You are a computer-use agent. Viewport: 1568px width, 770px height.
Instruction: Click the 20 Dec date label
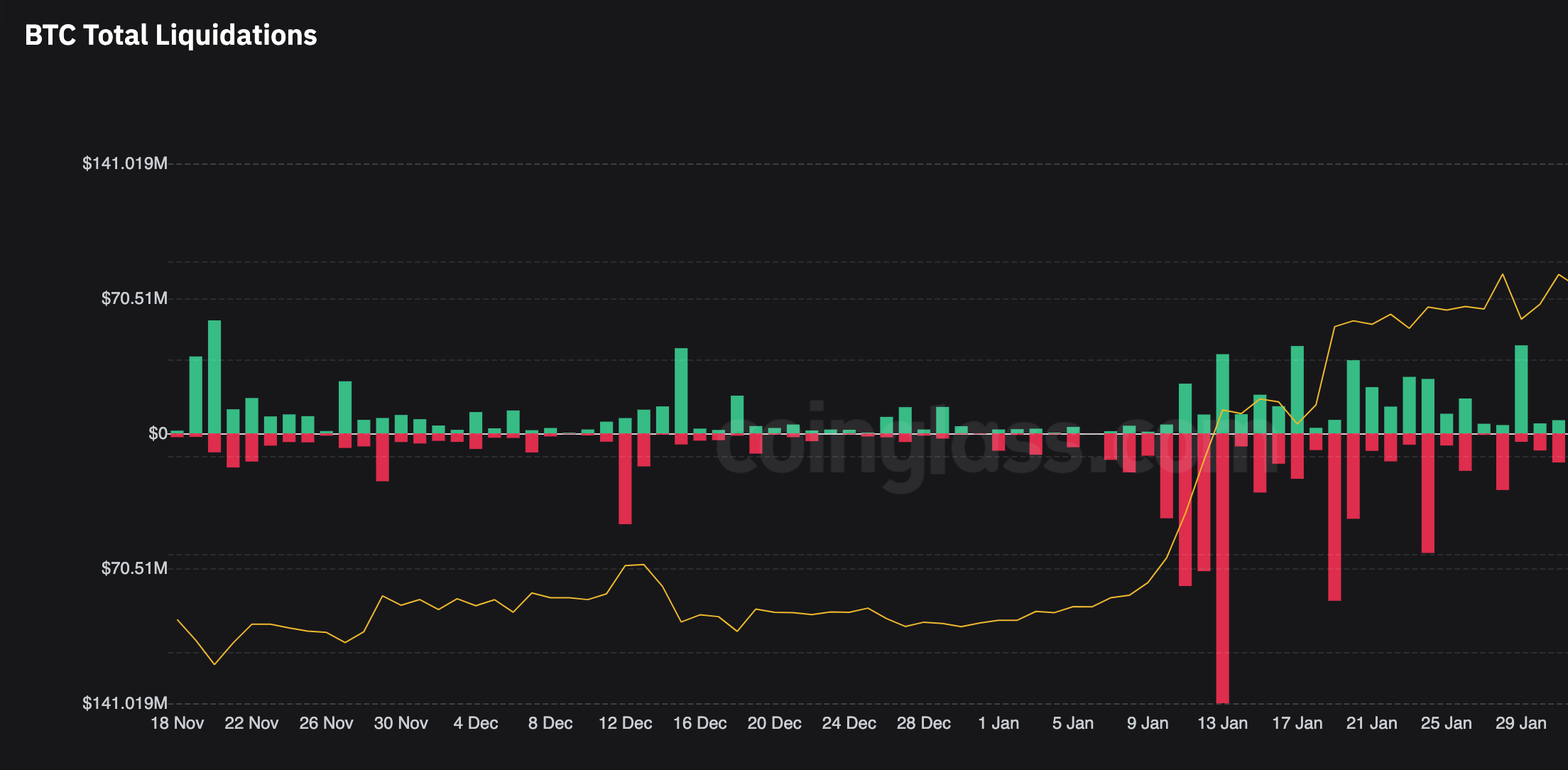774,723
